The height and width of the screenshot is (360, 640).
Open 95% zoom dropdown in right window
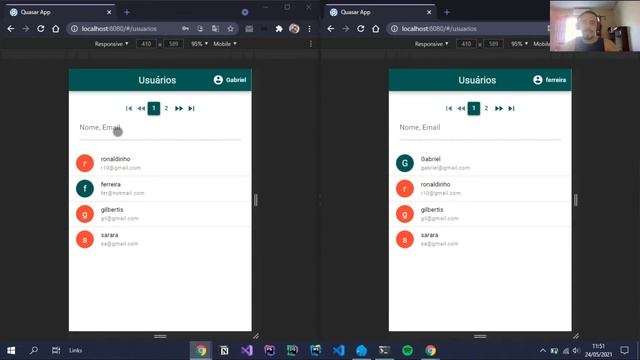(519, 44)
